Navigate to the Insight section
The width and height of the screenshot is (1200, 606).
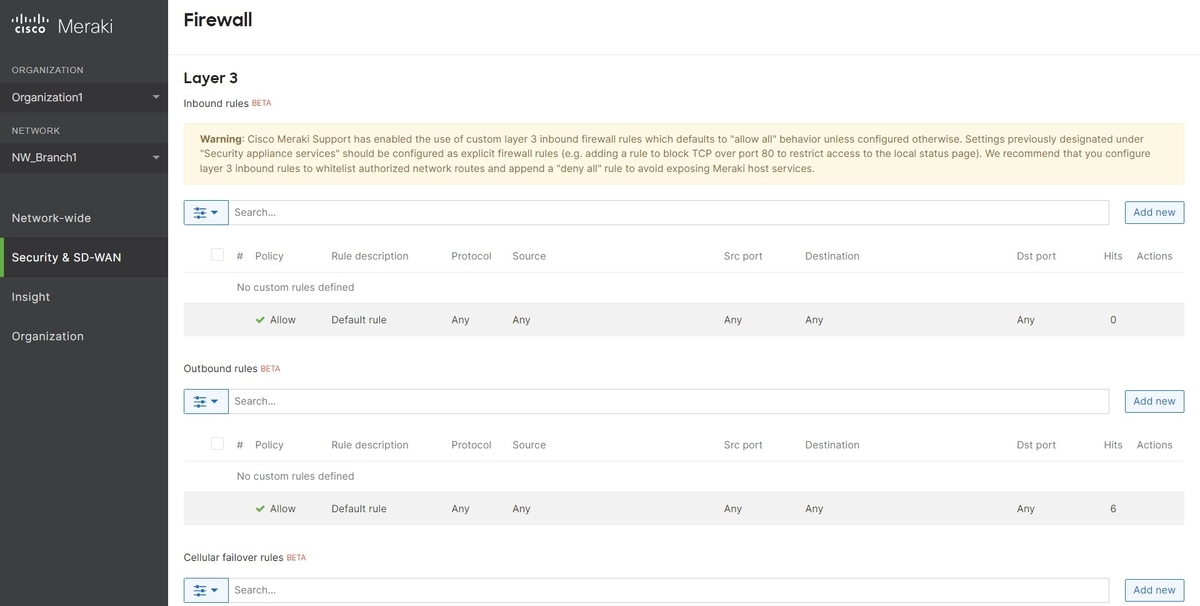tap(30, 296)
